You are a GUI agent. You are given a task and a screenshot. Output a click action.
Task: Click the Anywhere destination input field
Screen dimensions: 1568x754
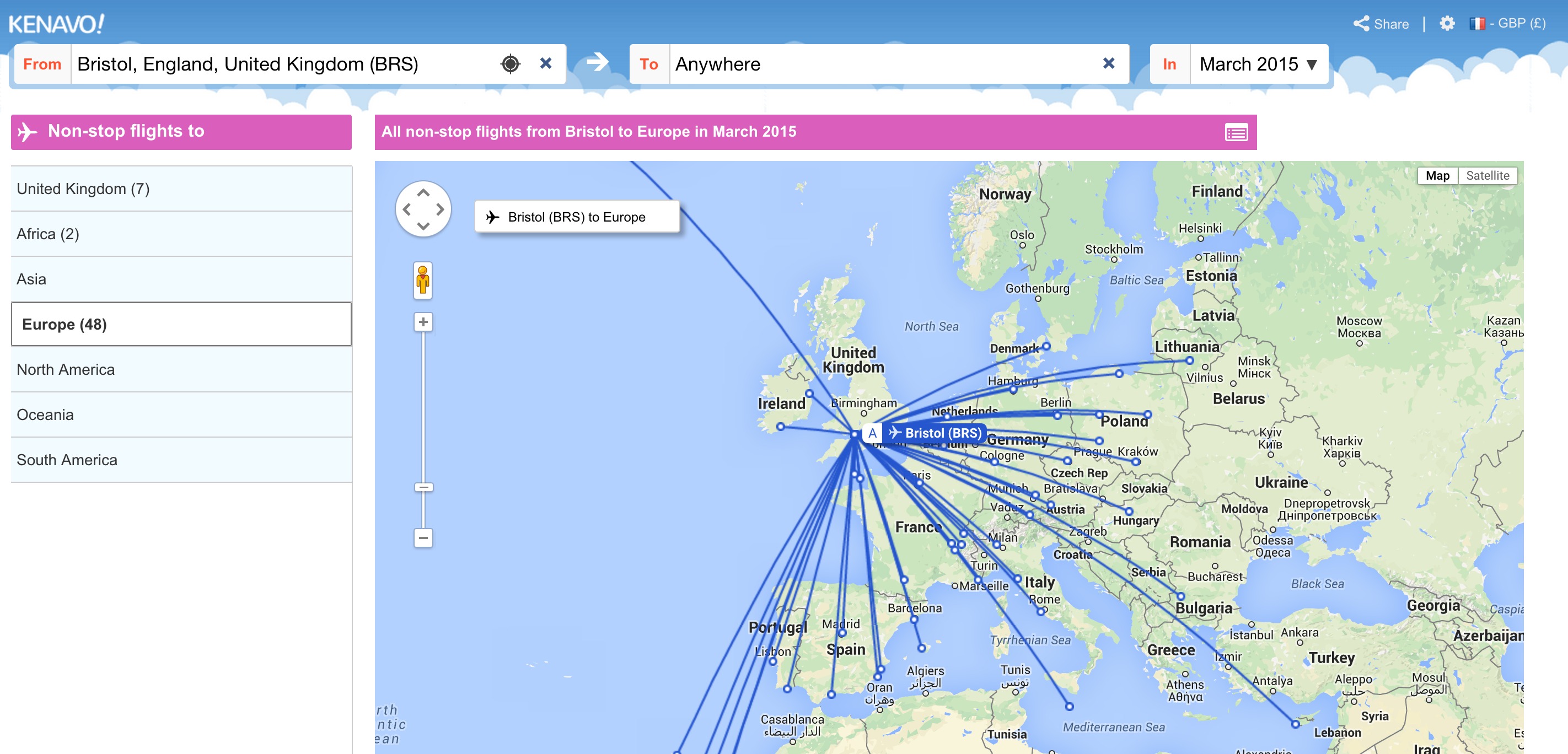(883, 64)
